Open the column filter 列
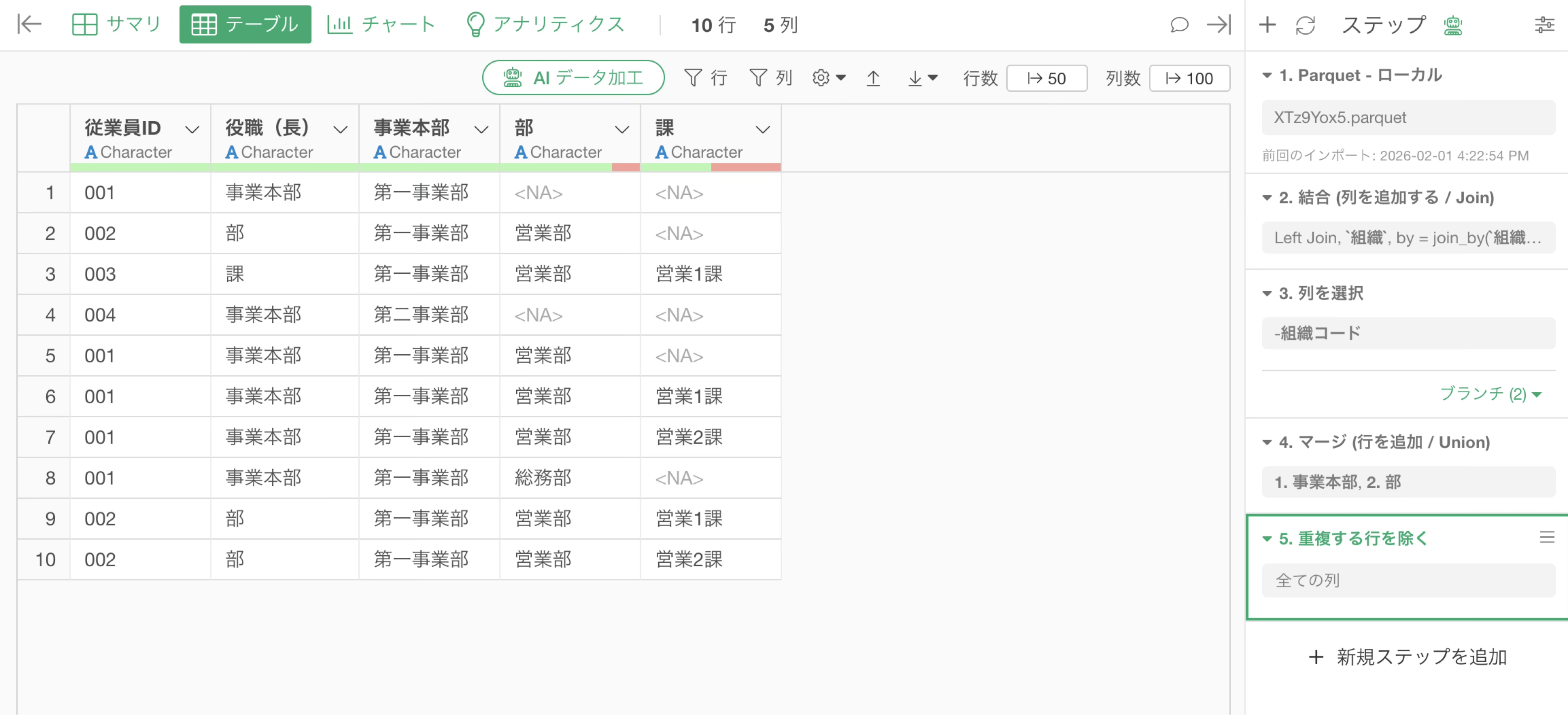Viewport: 1568px width, 715px height. 770,78
